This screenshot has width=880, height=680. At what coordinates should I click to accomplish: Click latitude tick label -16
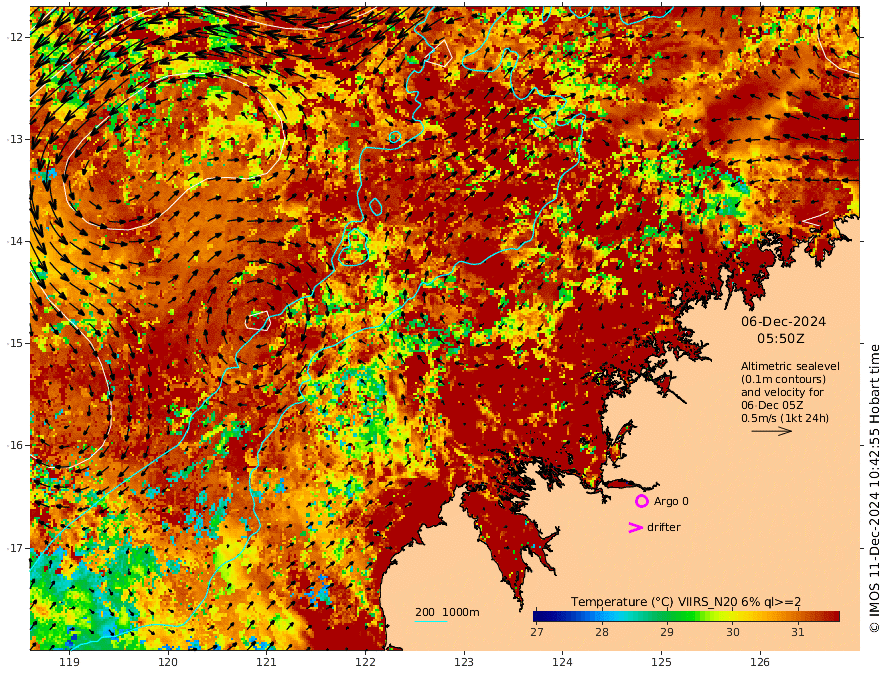(x=15, y=445)
